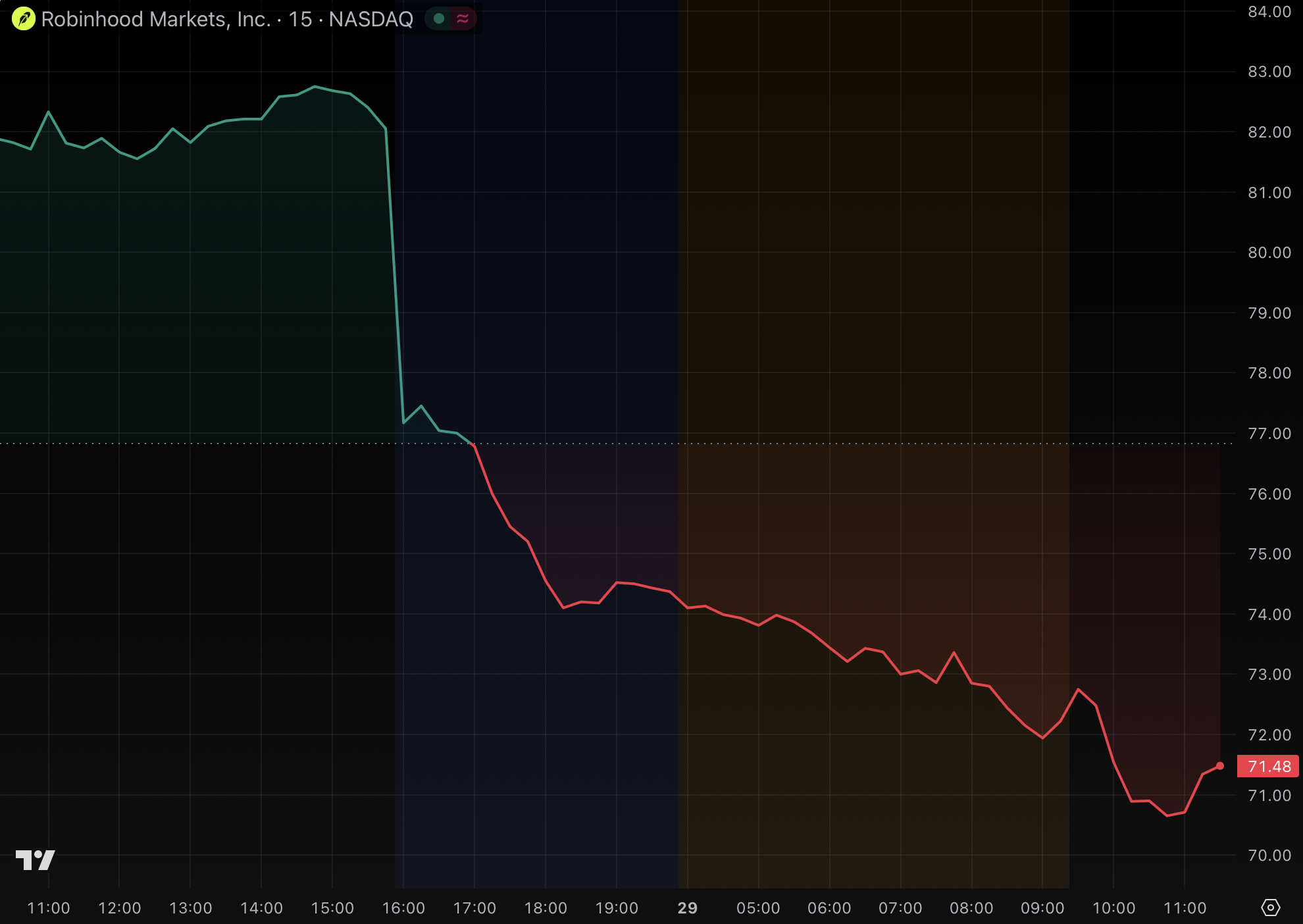Open chart settings hexagon gear icon
Viewport: 1303px width, 924px height.
tap(1270, 908)
